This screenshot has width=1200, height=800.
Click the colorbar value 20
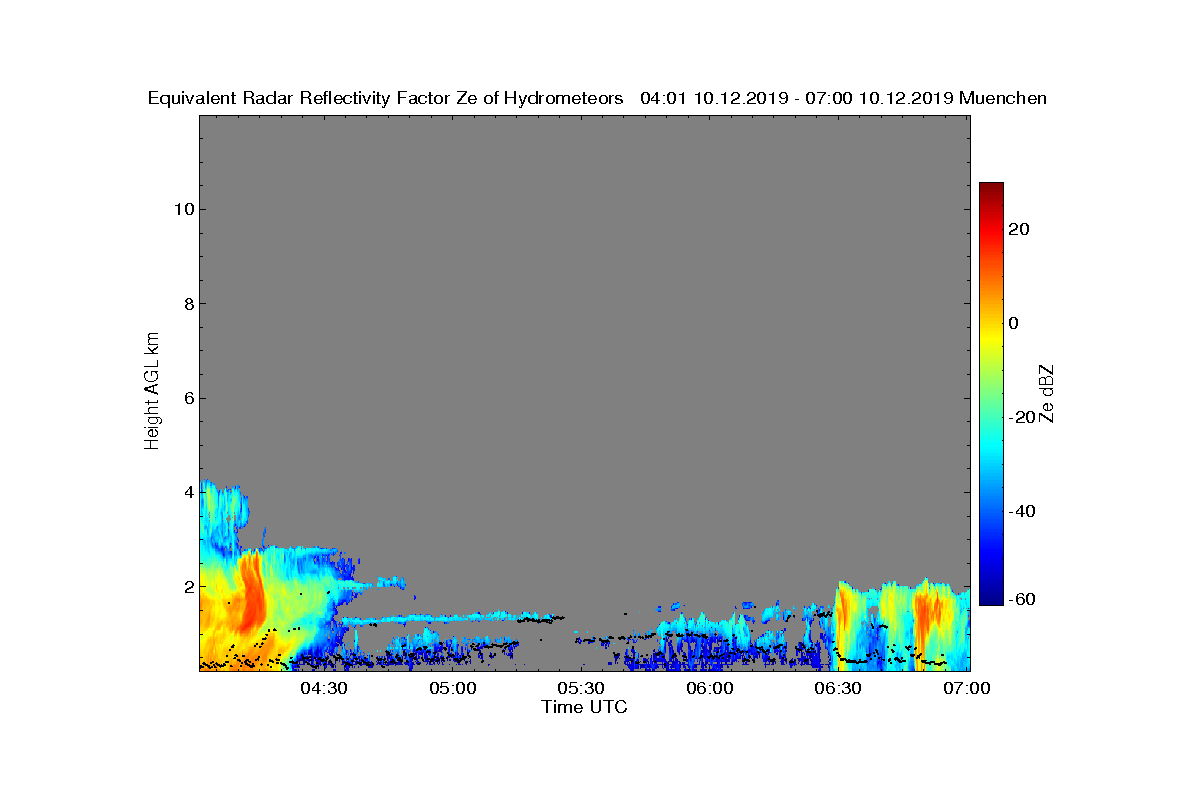pyautogui.click(x=1020, y=229)
